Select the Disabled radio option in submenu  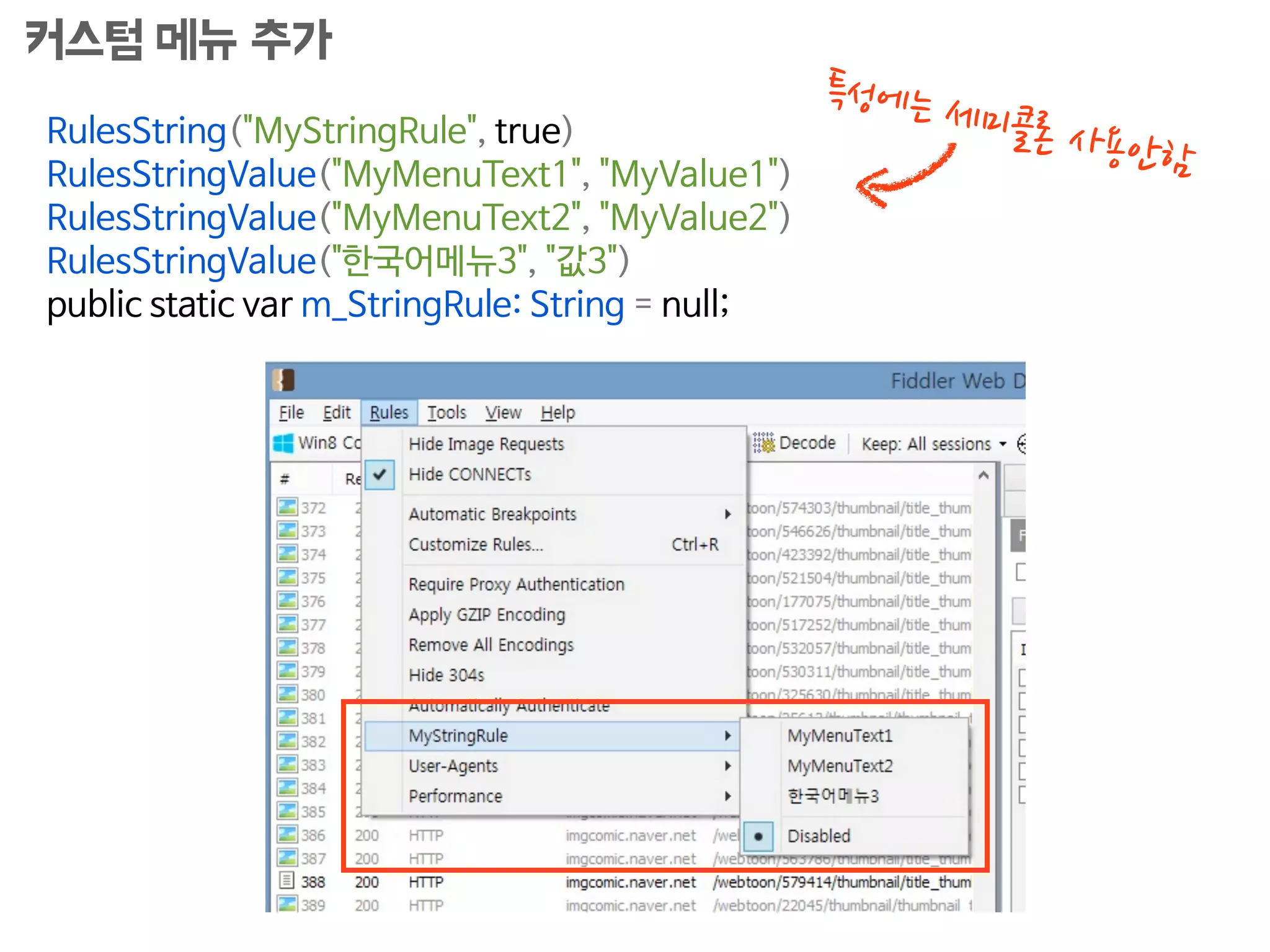(x=818, y=836)
